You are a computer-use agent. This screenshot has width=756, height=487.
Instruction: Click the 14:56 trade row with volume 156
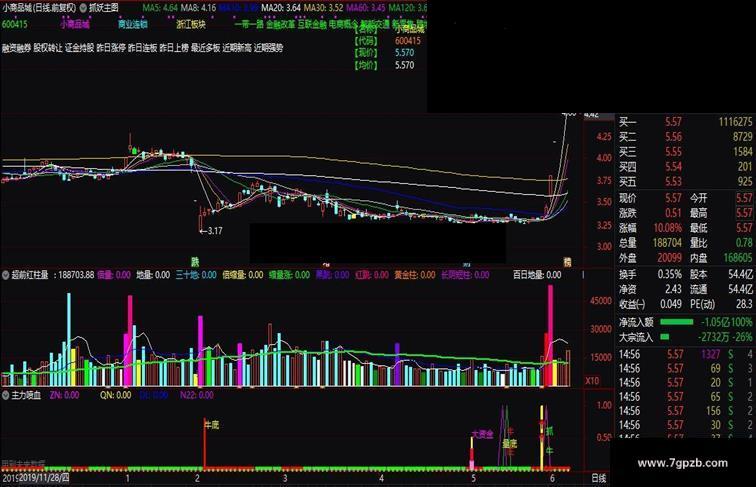(686, 411)
